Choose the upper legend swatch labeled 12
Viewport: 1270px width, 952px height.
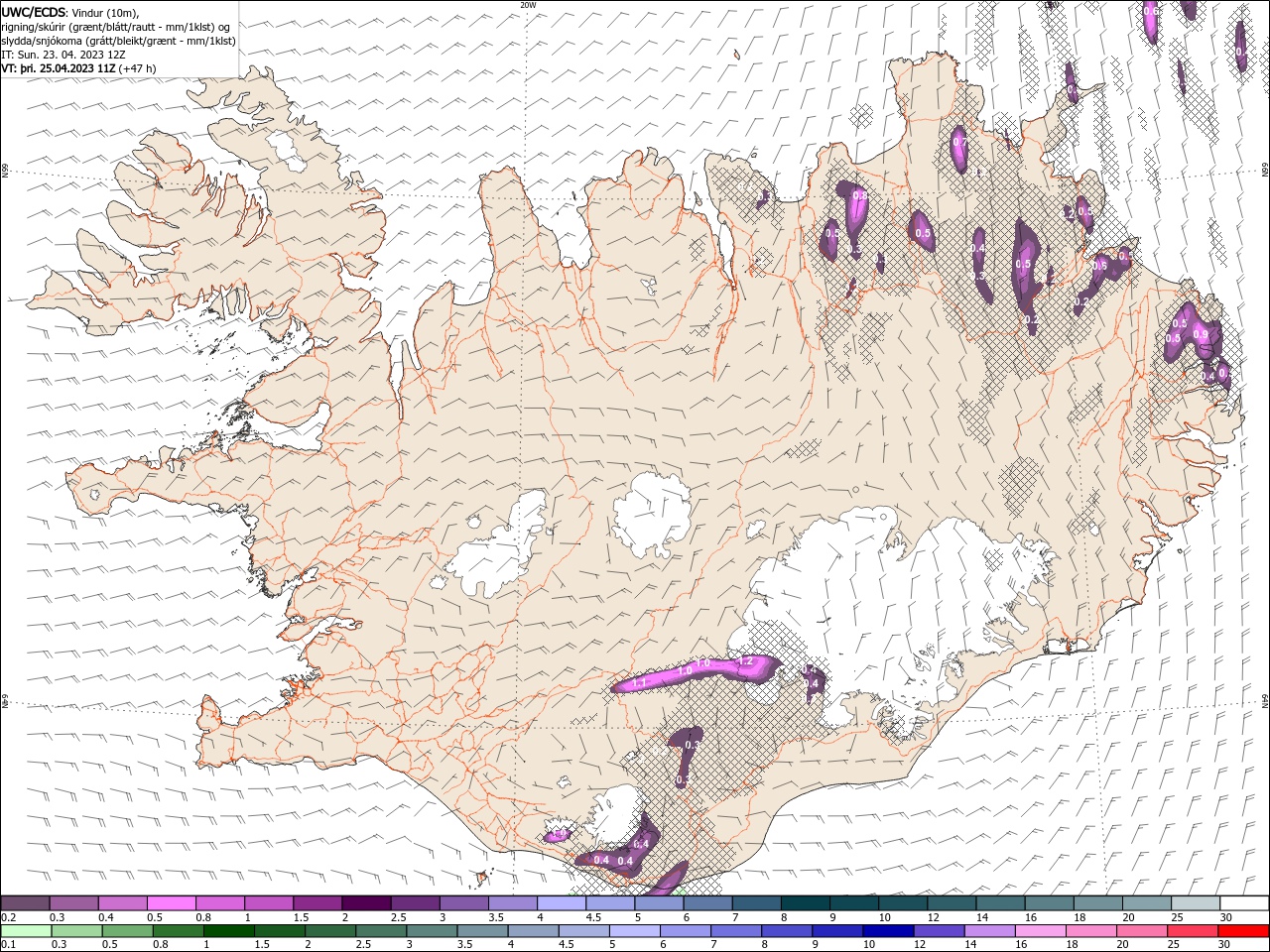[x=952, y=903]
